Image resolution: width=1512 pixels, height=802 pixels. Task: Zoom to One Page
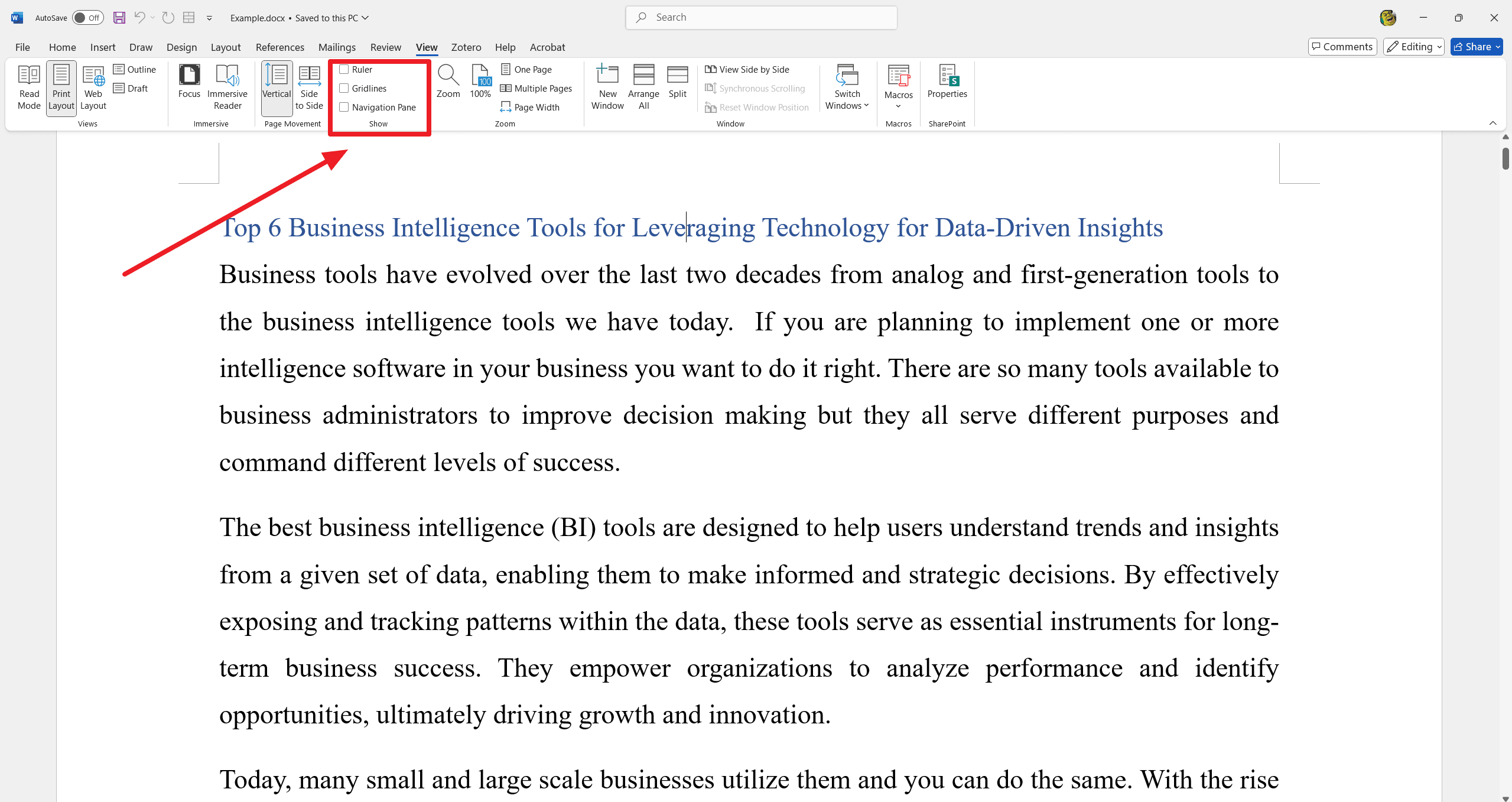526,70
